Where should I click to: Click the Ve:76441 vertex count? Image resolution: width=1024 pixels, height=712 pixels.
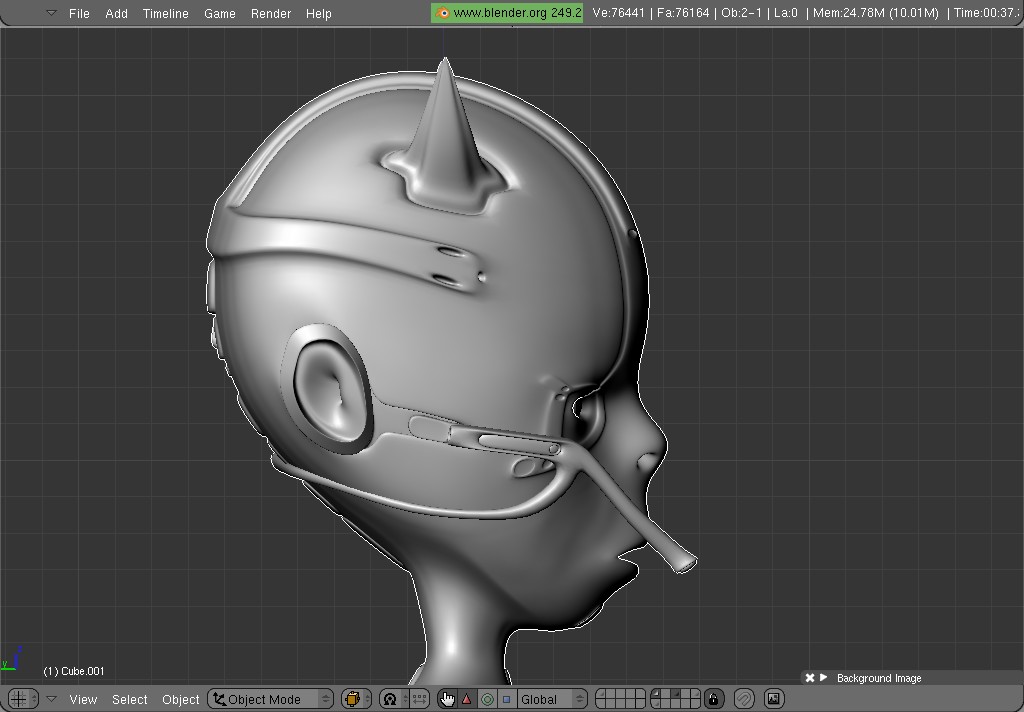click(618, 12)
